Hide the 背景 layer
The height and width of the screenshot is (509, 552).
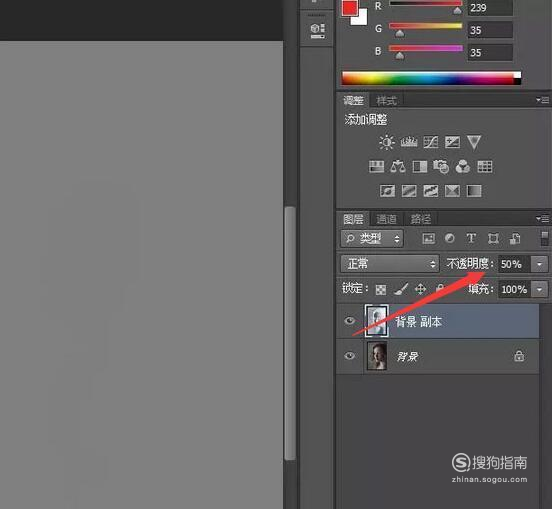tap(349, 356)
